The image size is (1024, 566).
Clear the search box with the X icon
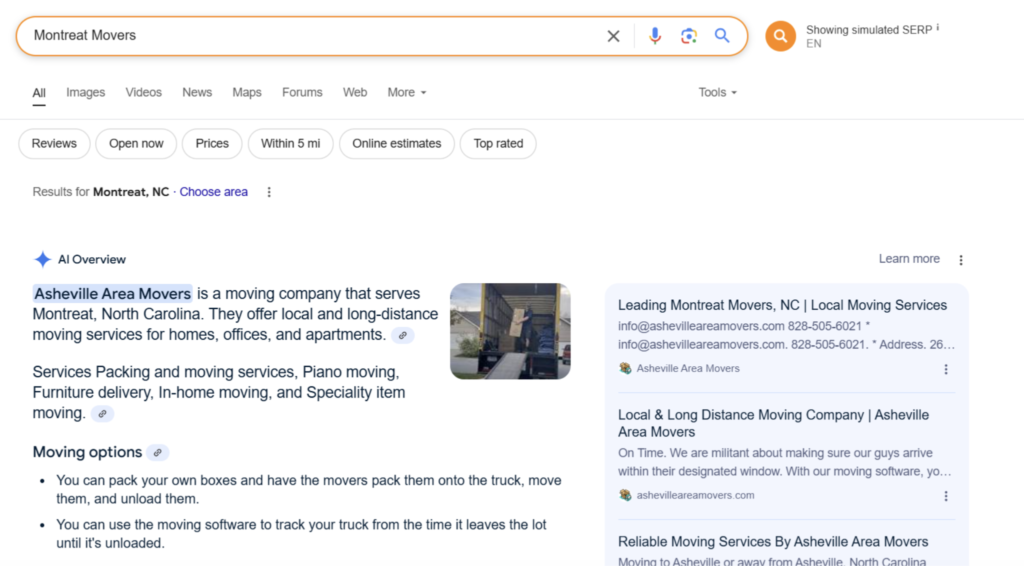pos(613,36)
